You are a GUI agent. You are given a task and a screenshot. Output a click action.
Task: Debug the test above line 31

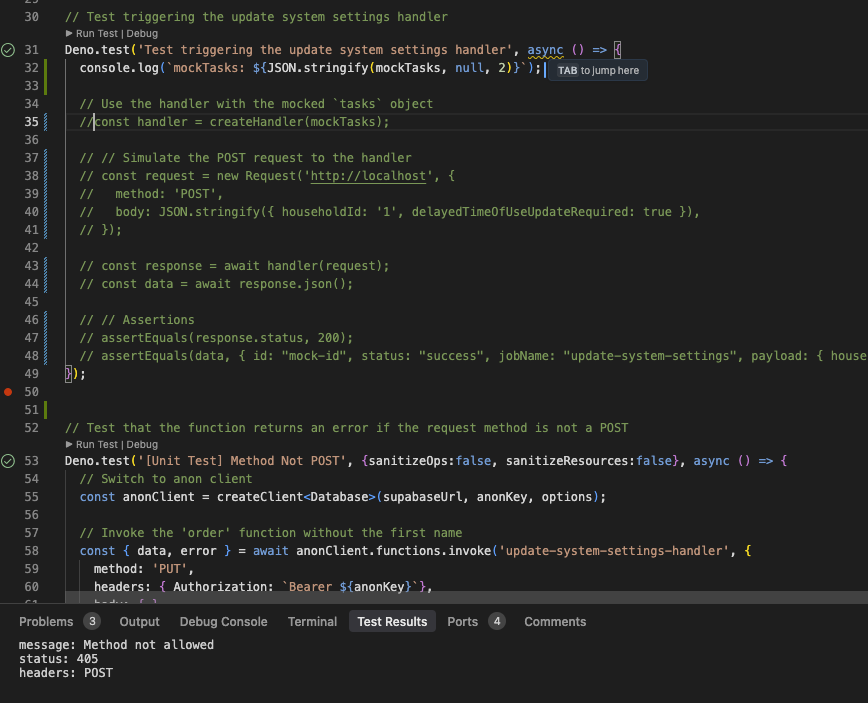click(142, 34)
